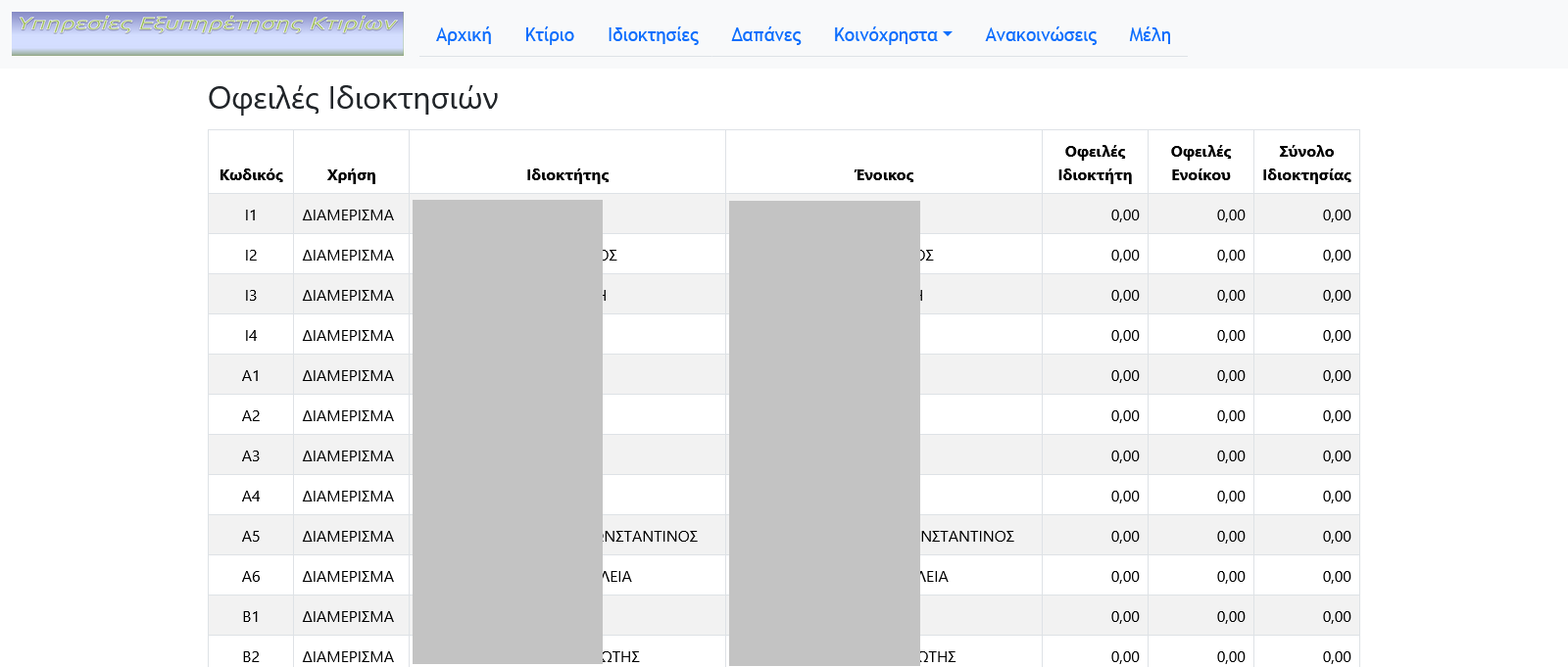Screen dimensions: 1568x667
Task: Click the Οφειλές Ιδιοκτησιών page heading
Action: 353,99
